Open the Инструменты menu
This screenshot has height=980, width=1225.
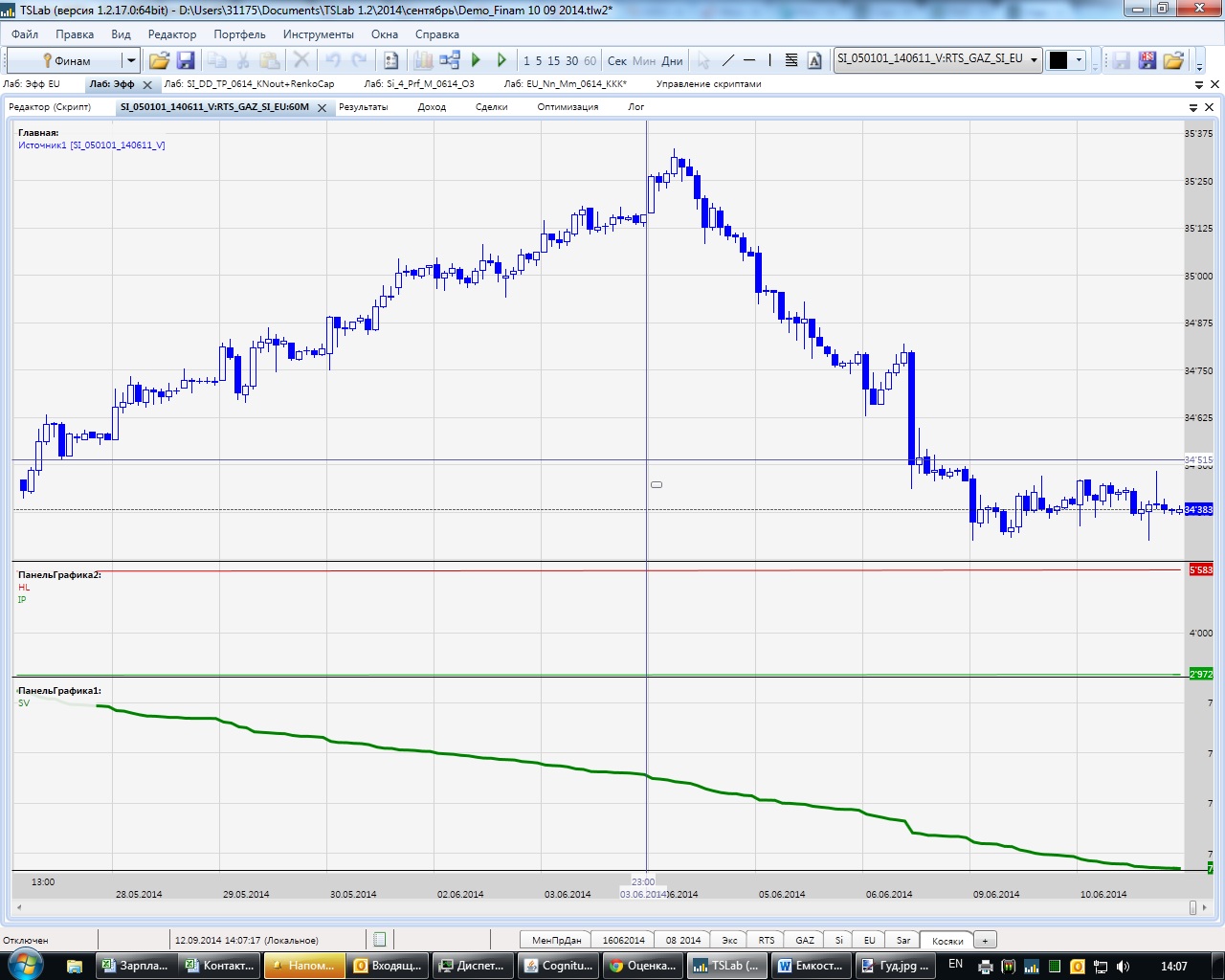click(x=318, y=34)
